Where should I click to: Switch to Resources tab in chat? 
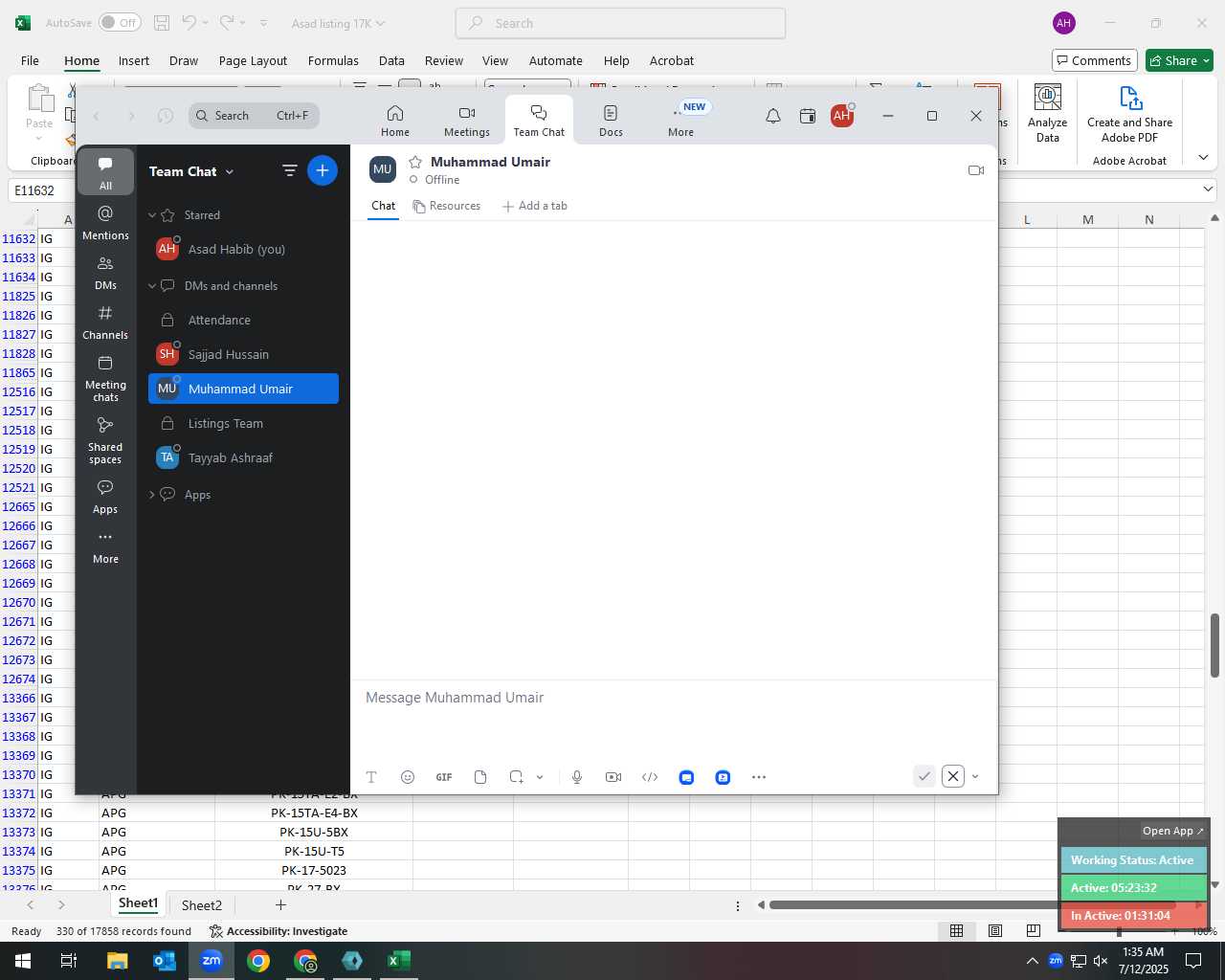[447, 206]
